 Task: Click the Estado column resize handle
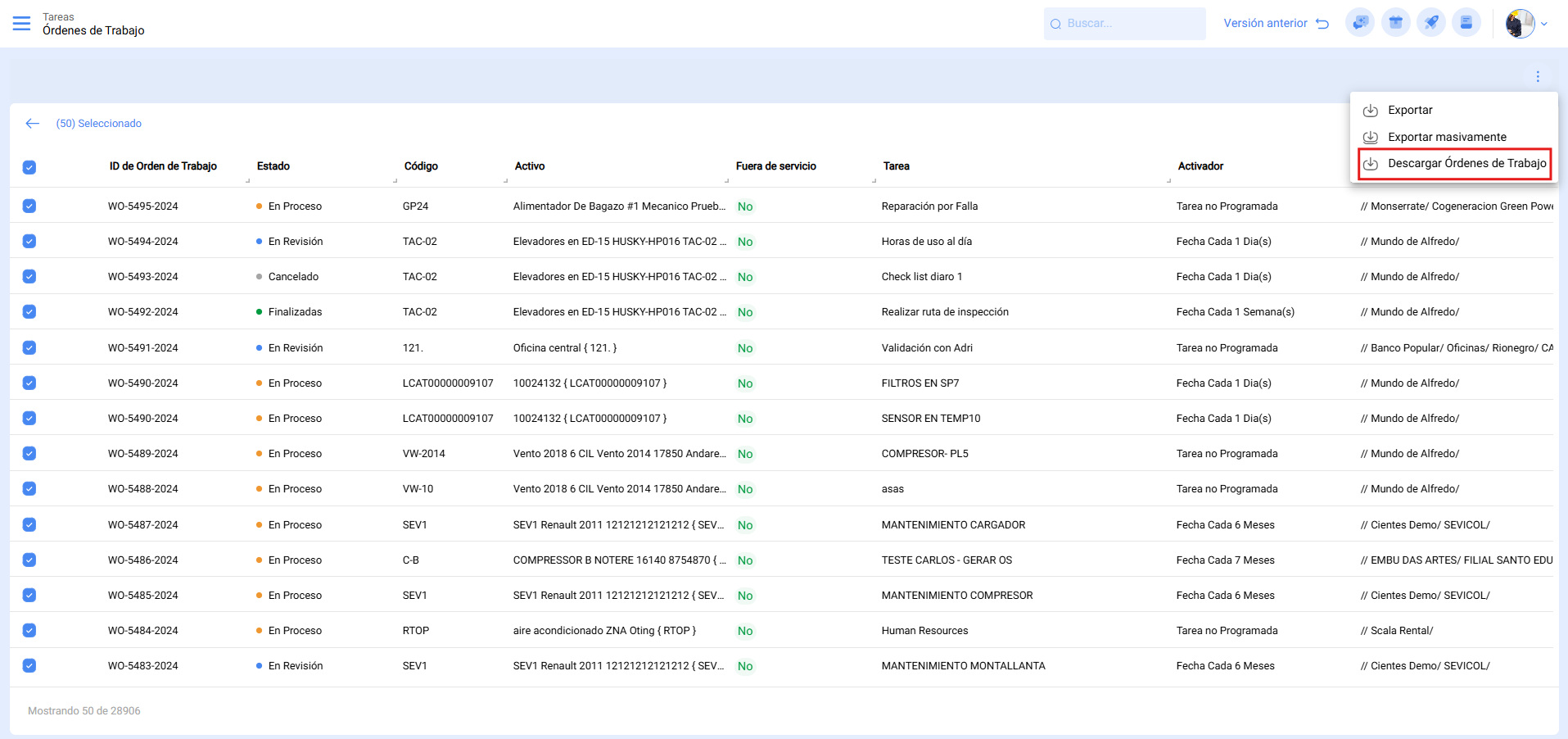[395, 180]
